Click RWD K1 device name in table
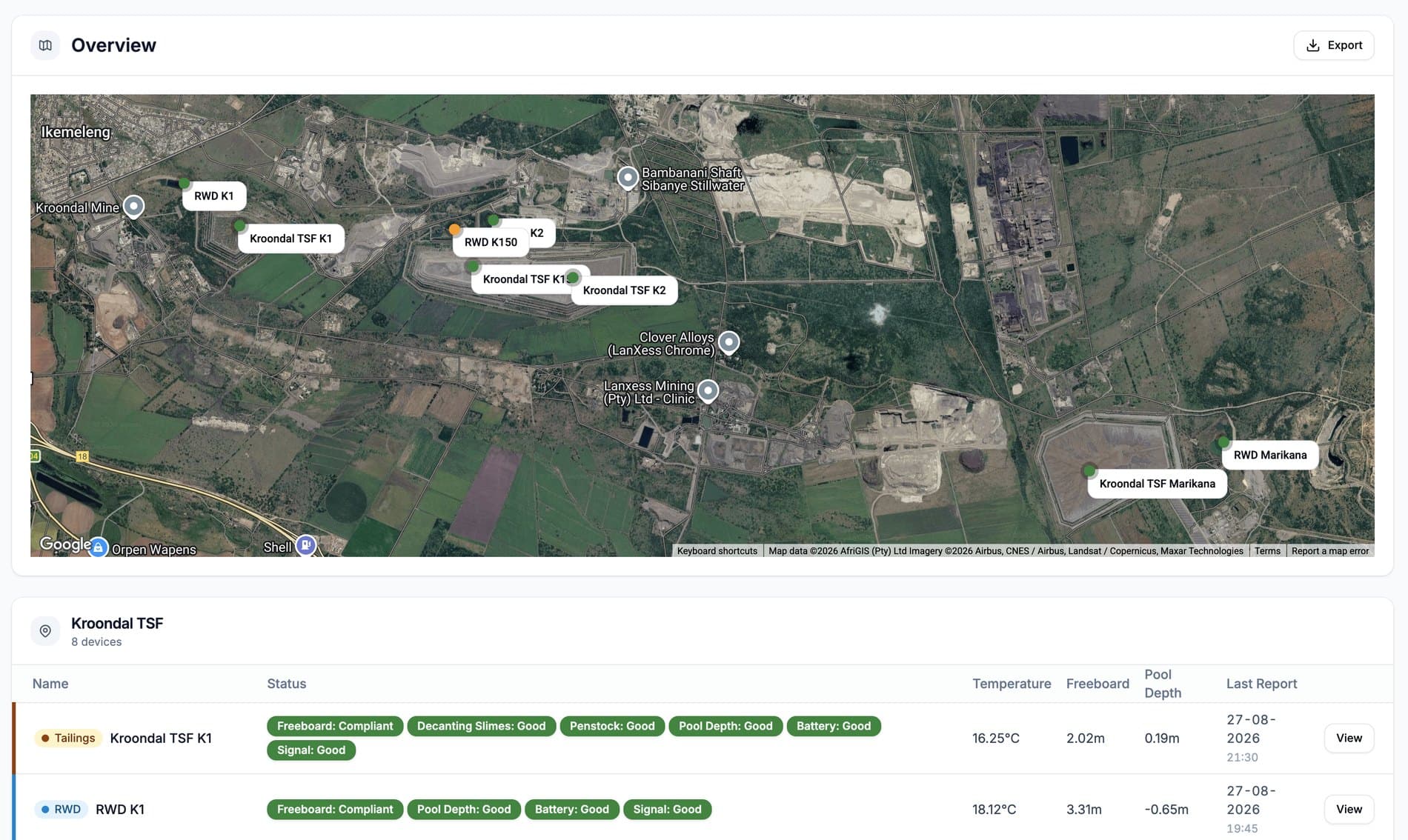 click(x=120, y=810)
